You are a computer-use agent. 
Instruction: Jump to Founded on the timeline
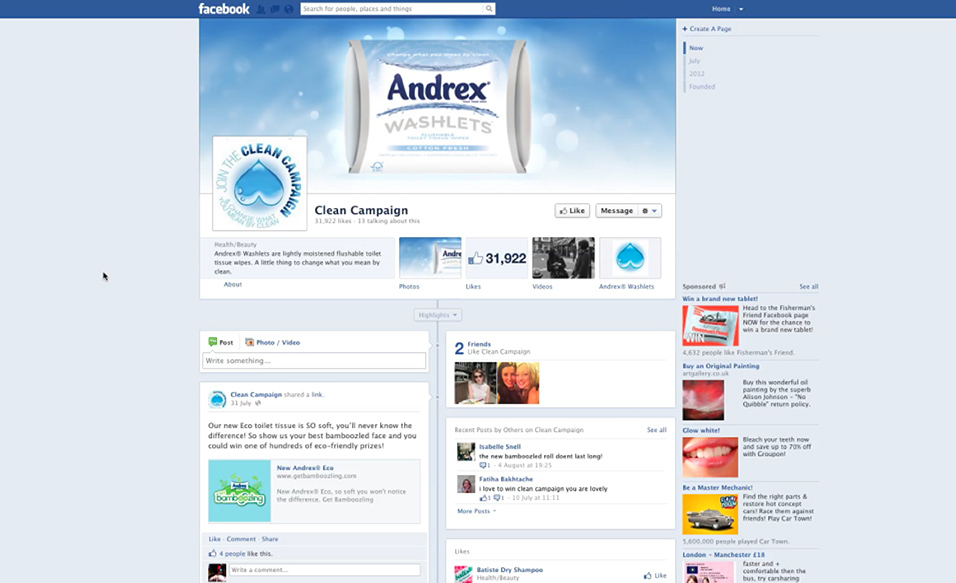click(702, 87)
